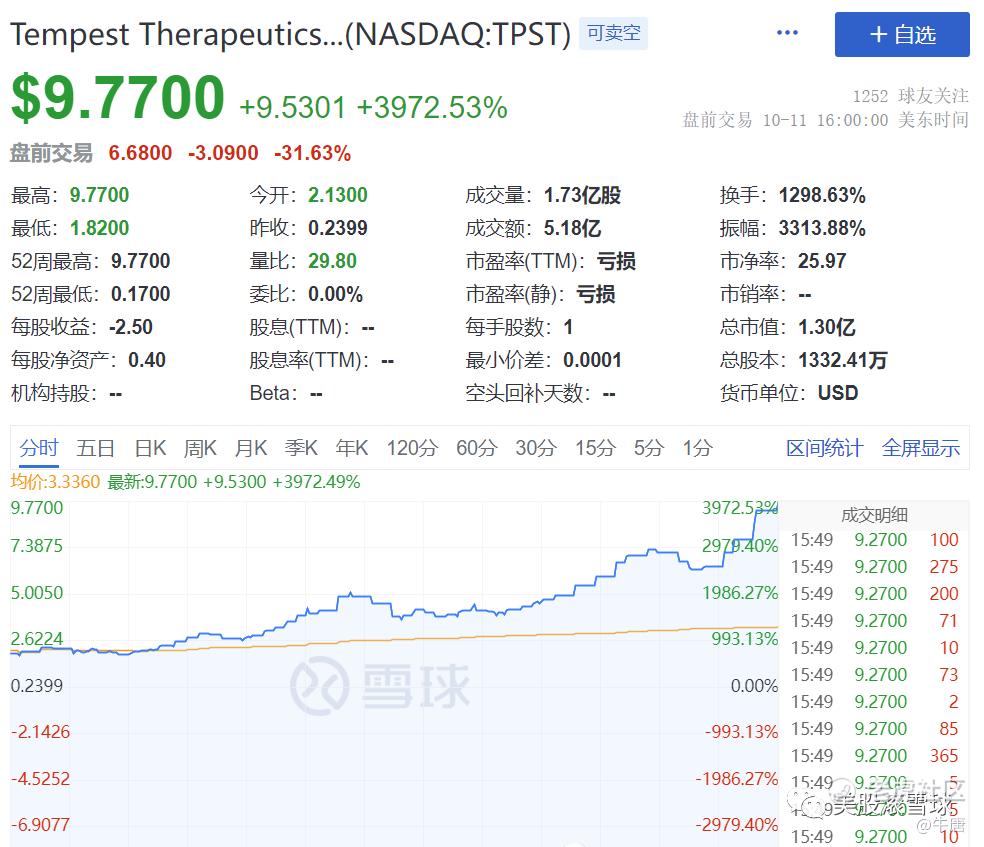Click the 量比 value 29.80
The height and width of the screenshot is (847, 984).
coord(332,261)
